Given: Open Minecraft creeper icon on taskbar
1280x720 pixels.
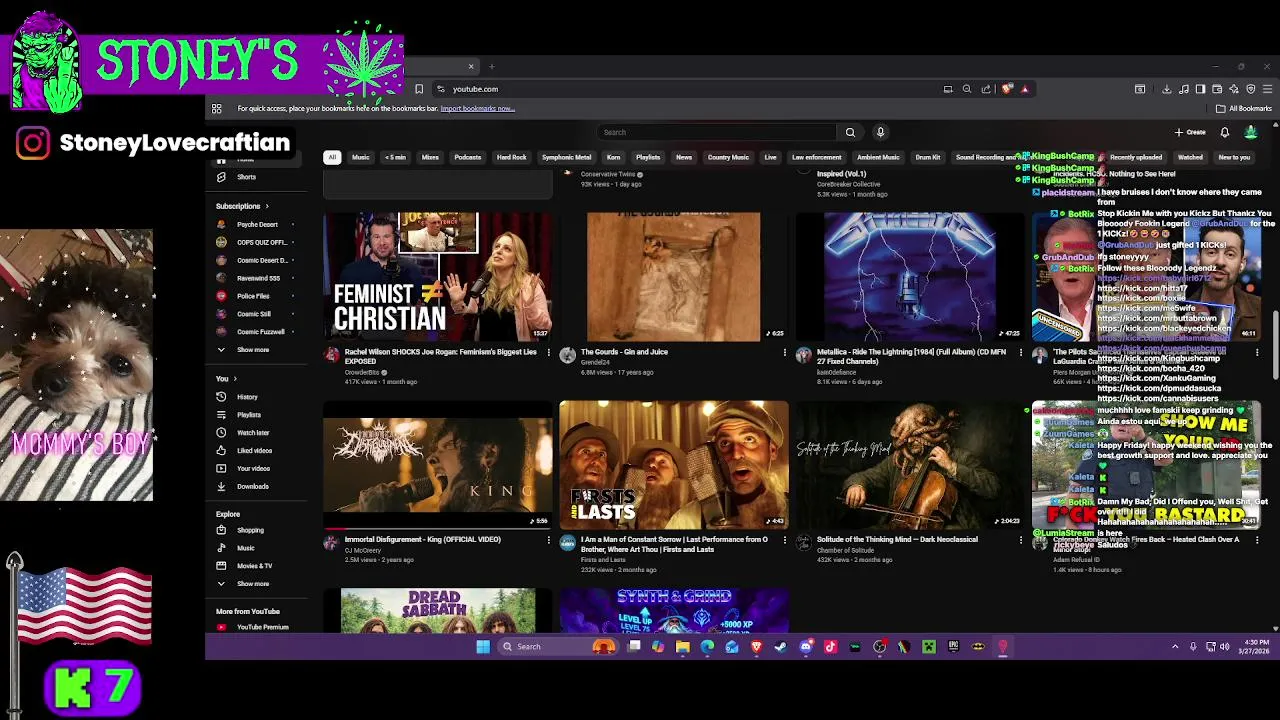Looking at the screenshot, I should 929,647.
